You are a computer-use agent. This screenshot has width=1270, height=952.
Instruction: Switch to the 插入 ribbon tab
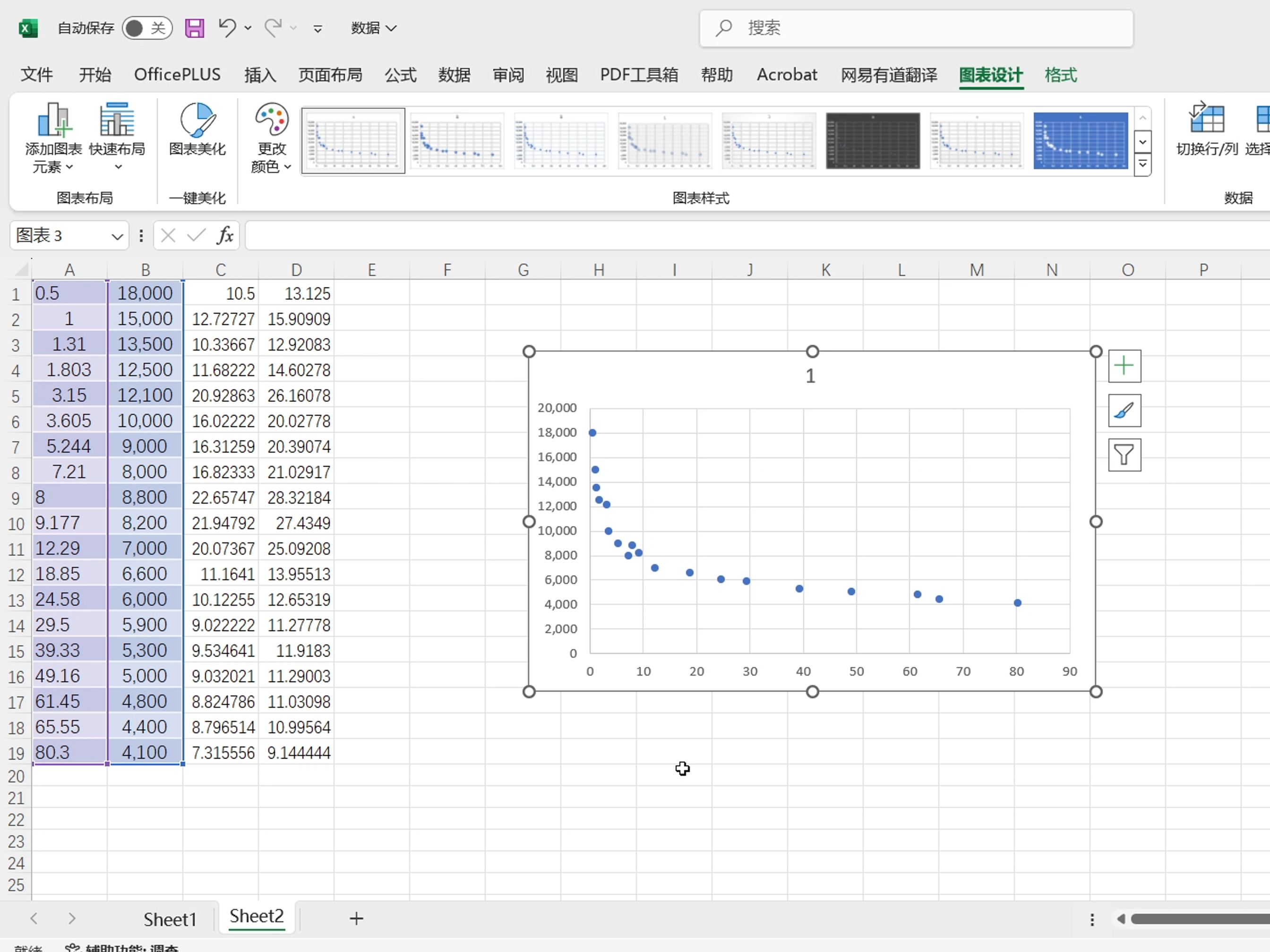point(260,75)
